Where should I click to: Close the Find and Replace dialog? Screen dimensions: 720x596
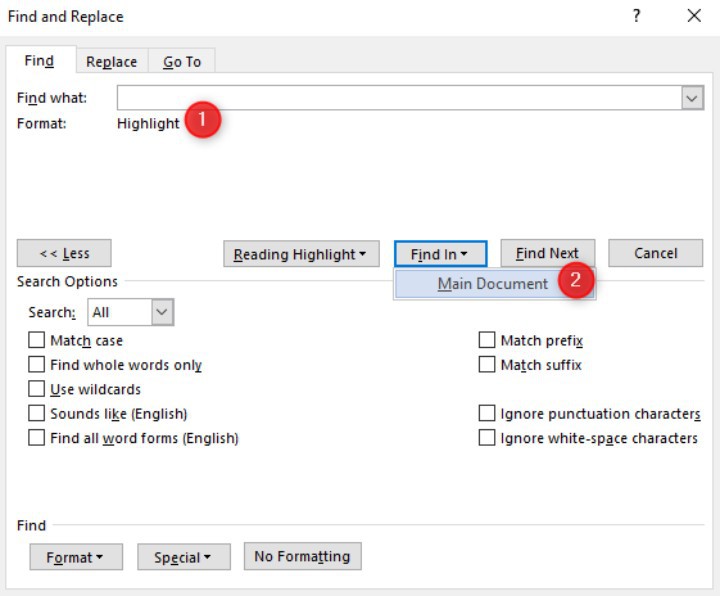tap(694, 16)
